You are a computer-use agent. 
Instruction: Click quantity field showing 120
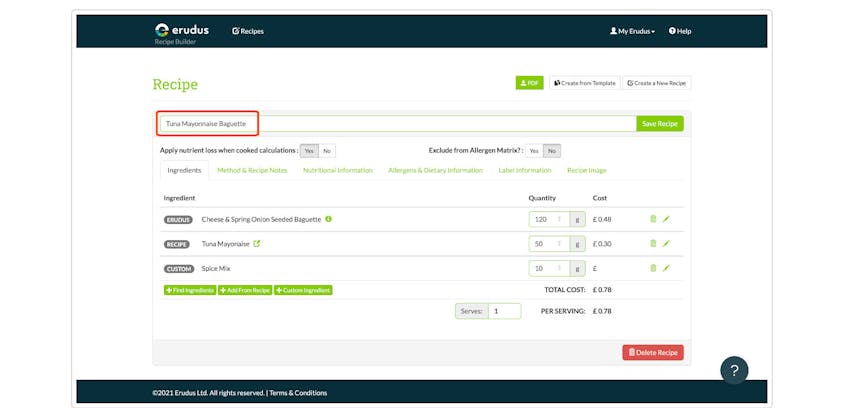[x=549, y=219]
